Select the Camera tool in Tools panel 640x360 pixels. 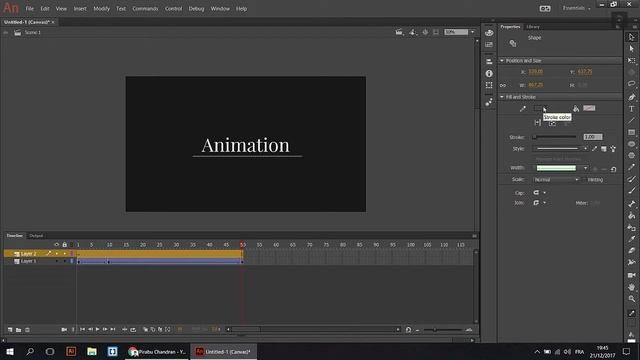pos(631,276)
